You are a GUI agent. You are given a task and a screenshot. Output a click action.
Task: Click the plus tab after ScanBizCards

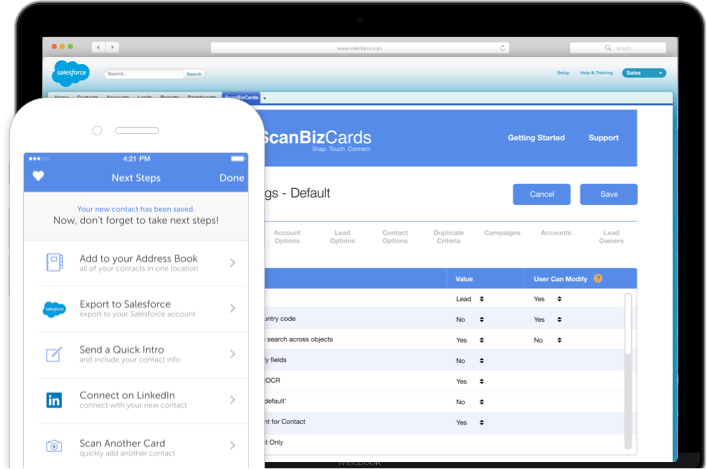tap(265, 98)
